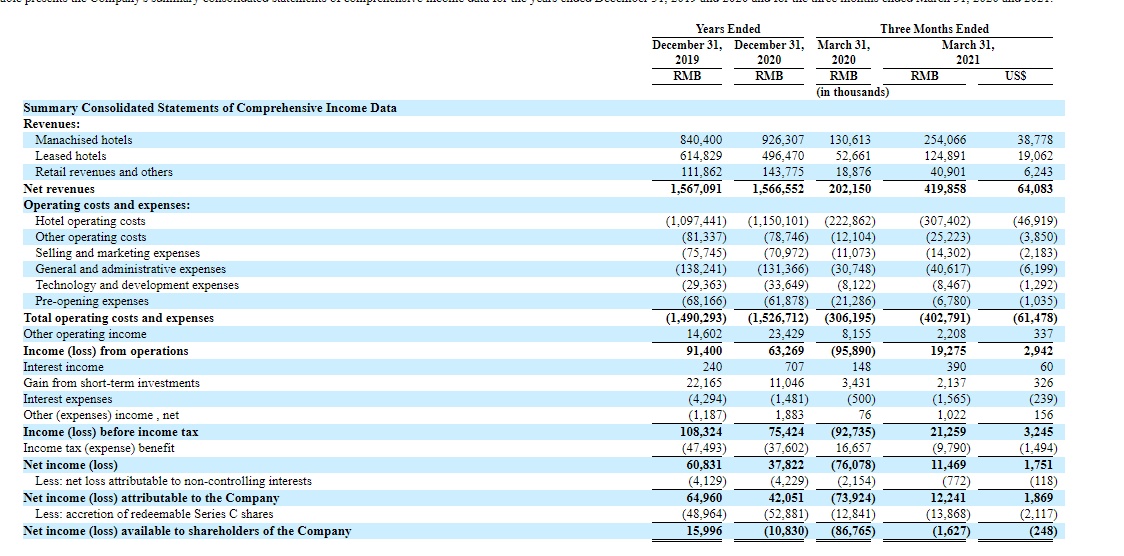This screenshot has width=1124, height=556.
Task: Click the General and administrative expenses label
Action: pos(130,269)
